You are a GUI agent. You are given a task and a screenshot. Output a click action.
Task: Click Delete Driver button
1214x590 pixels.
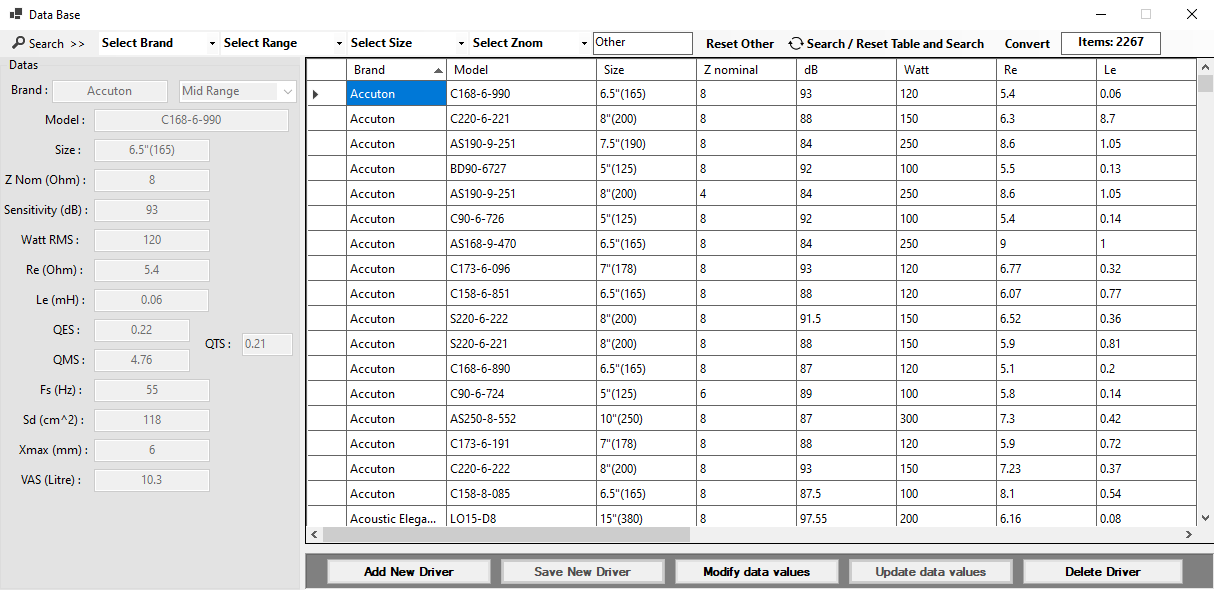tap(1103, 572)
